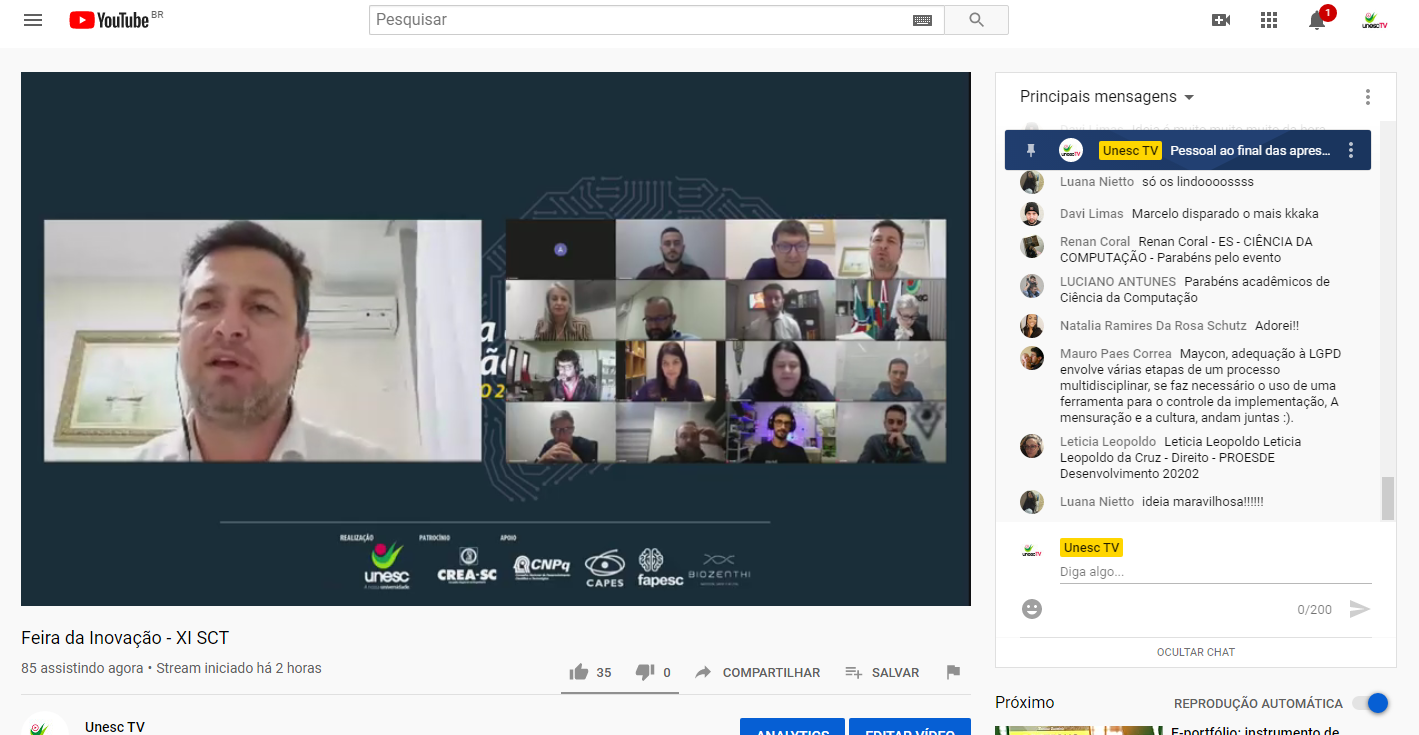Click the search magnifier button
This screenshot has width=1419, height=735.
click(976, 20)
